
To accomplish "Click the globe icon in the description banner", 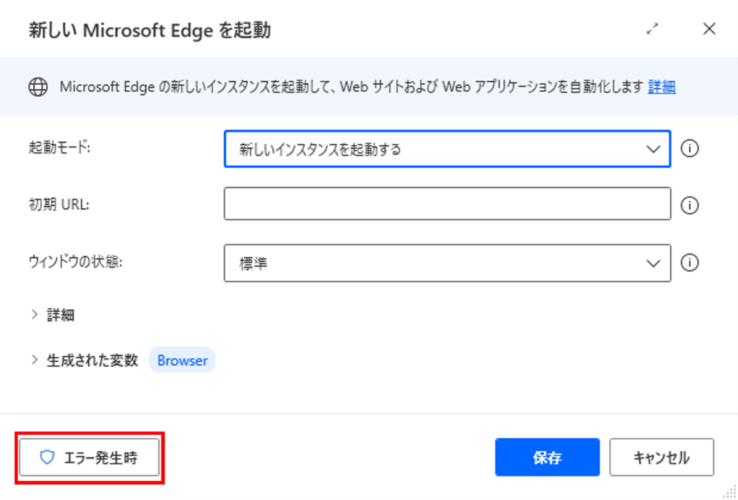I will pos(38,87).
